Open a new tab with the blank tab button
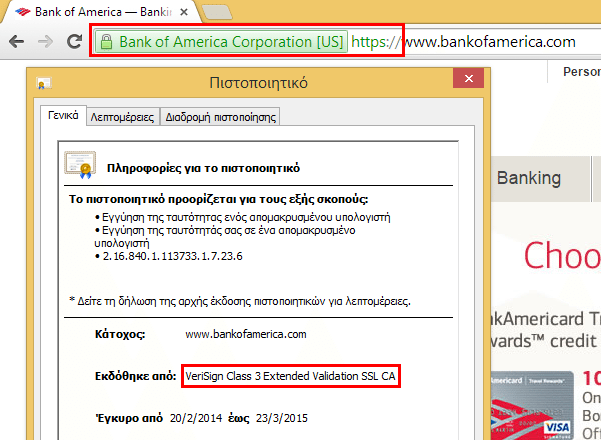 coord(217,12)
